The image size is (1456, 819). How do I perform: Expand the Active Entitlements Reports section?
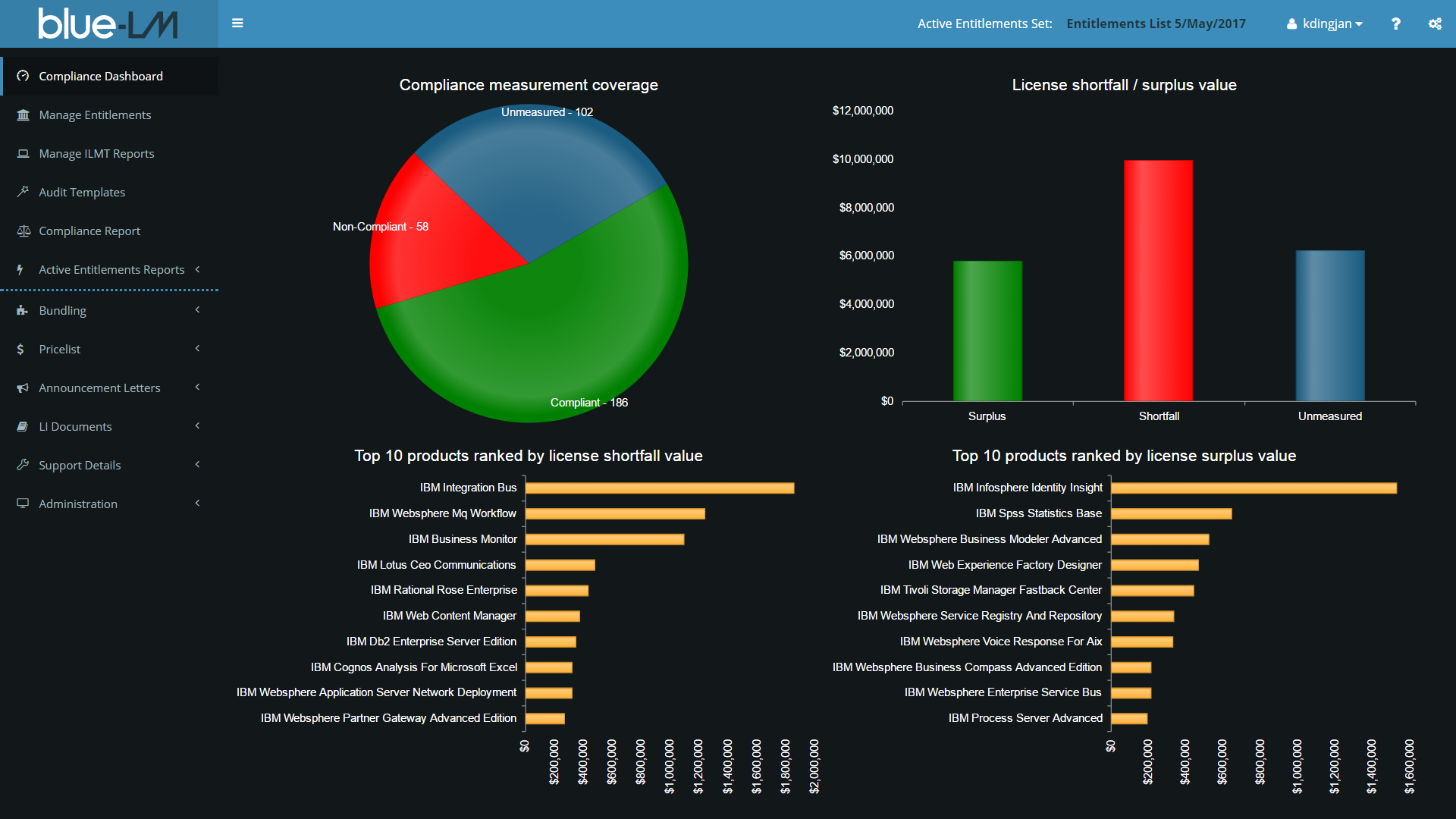click(x=197, y=269)
